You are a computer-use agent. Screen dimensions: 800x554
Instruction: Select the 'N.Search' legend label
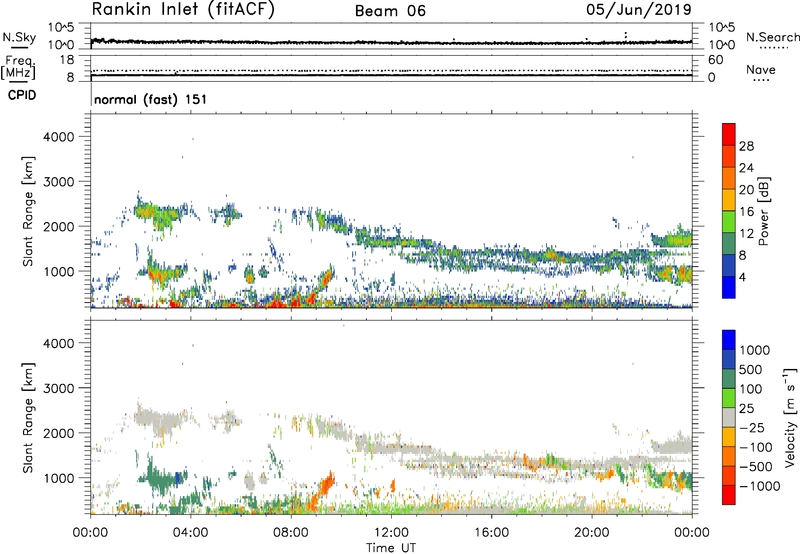tap(772, 37)
